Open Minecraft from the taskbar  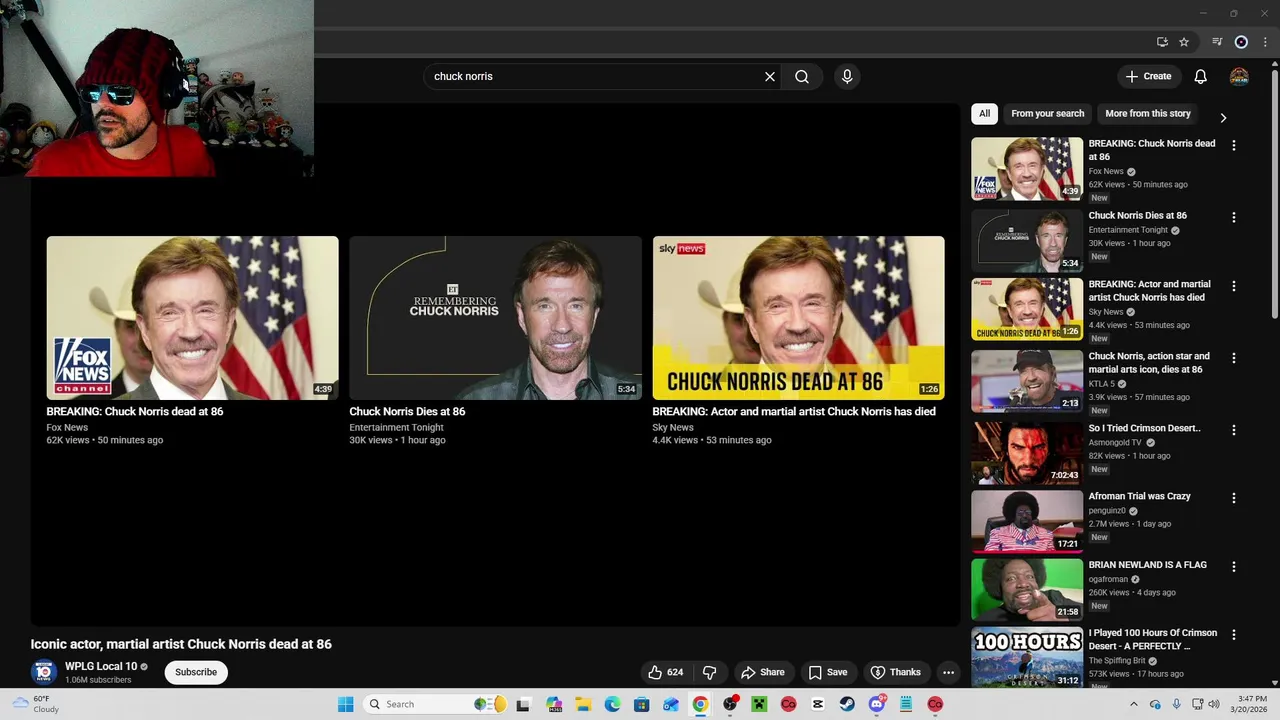coord(759,704)
